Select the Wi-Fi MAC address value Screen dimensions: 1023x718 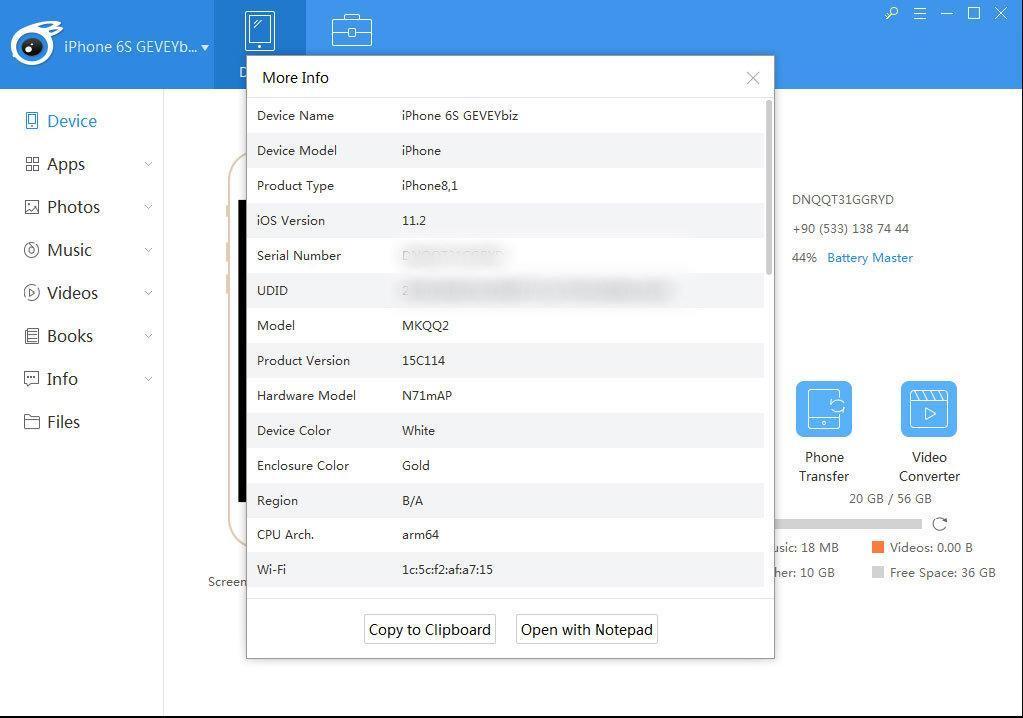447,569
